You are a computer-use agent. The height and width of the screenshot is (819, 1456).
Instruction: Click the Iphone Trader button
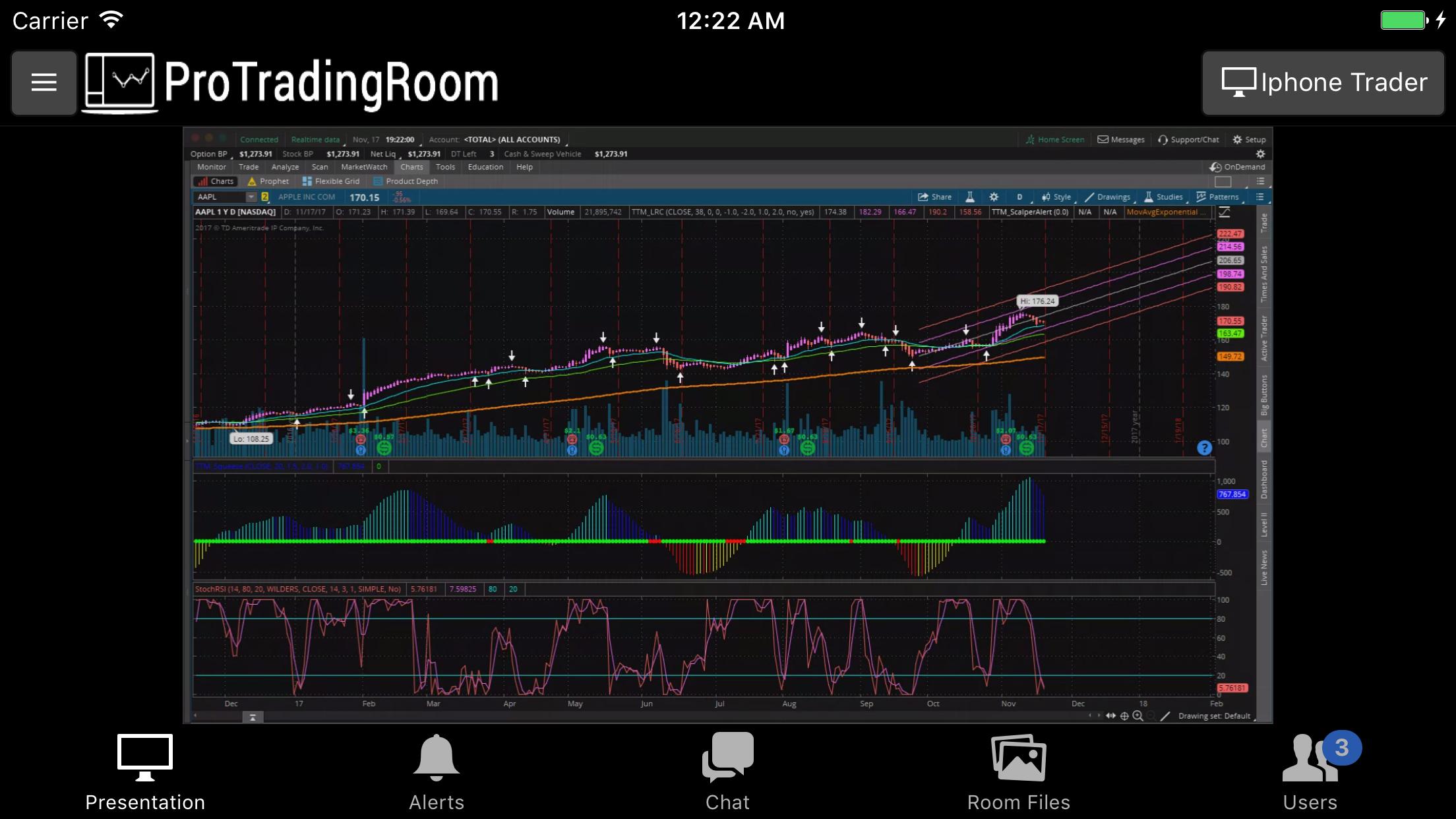pos(1323,83)
